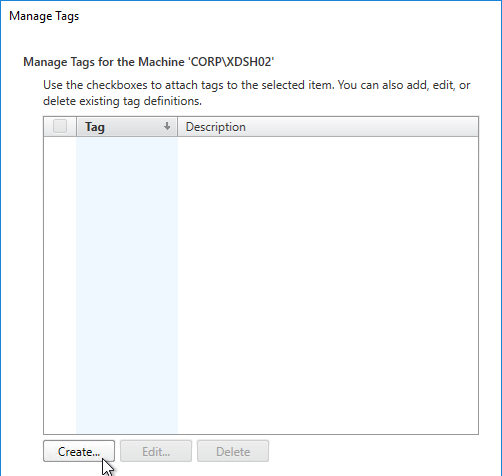Viewport: 502px width, 476px height.
Task: Sort the list by the Description column
Action: (328, 126)
